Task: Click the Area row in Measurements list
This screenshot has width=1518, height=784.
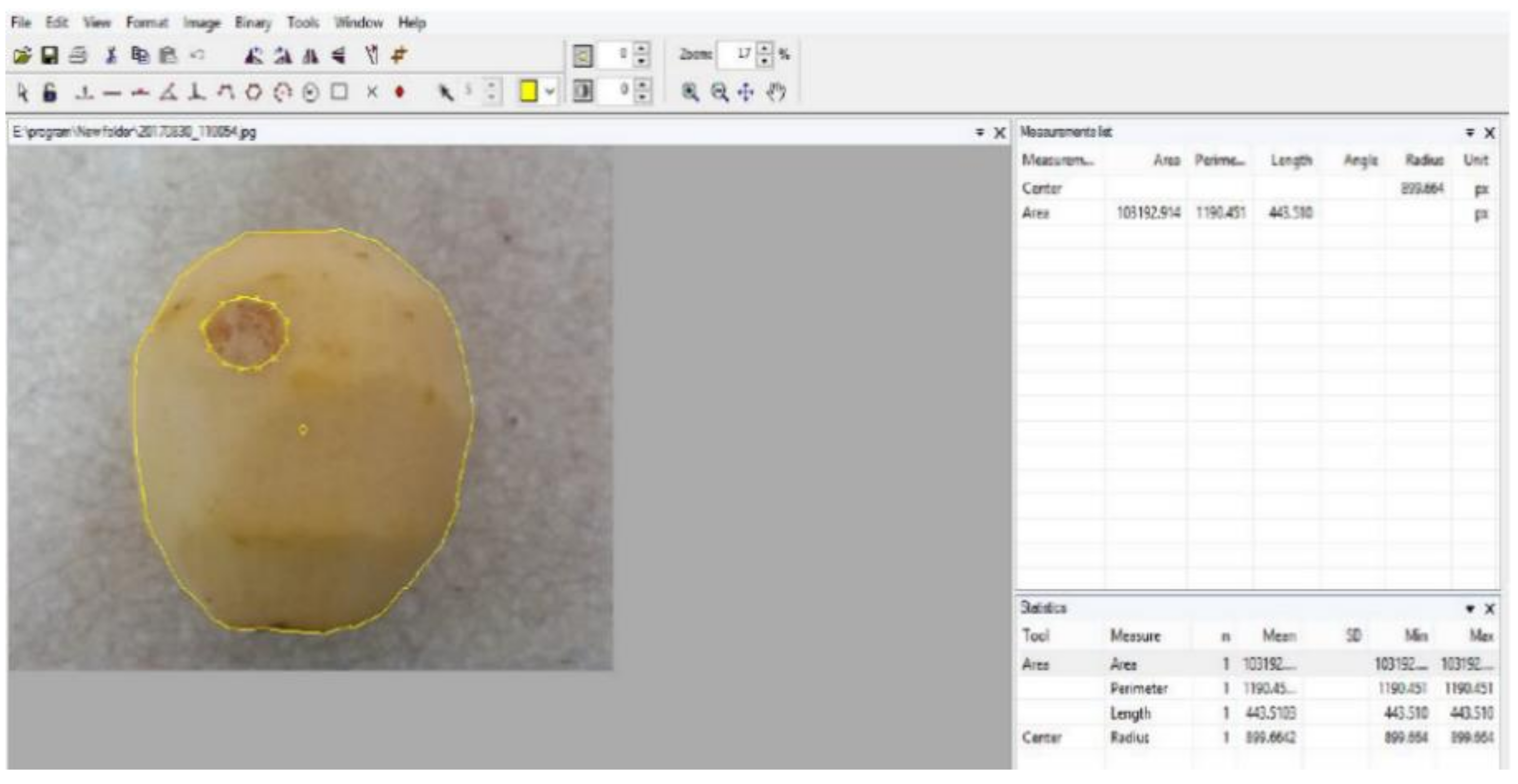Action: (x=1035, y=213)
